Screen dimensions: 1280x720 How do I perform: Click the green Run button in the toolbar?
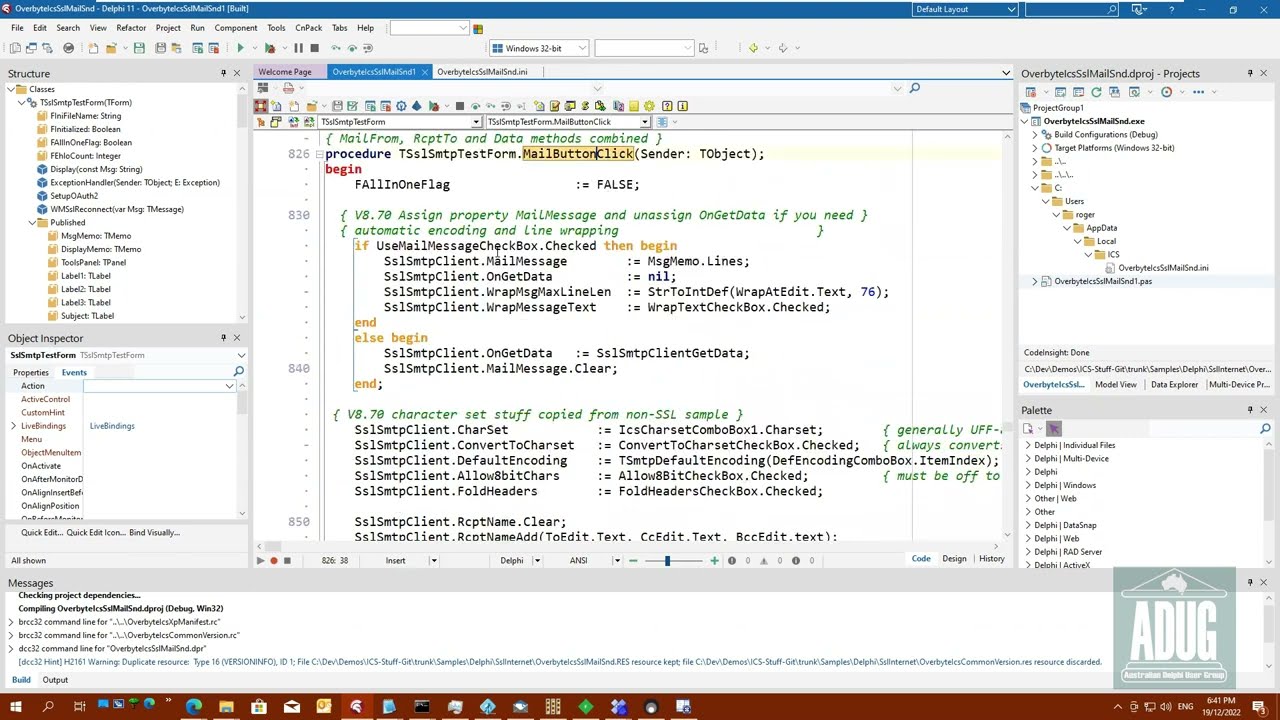click(x=240, y=48)
